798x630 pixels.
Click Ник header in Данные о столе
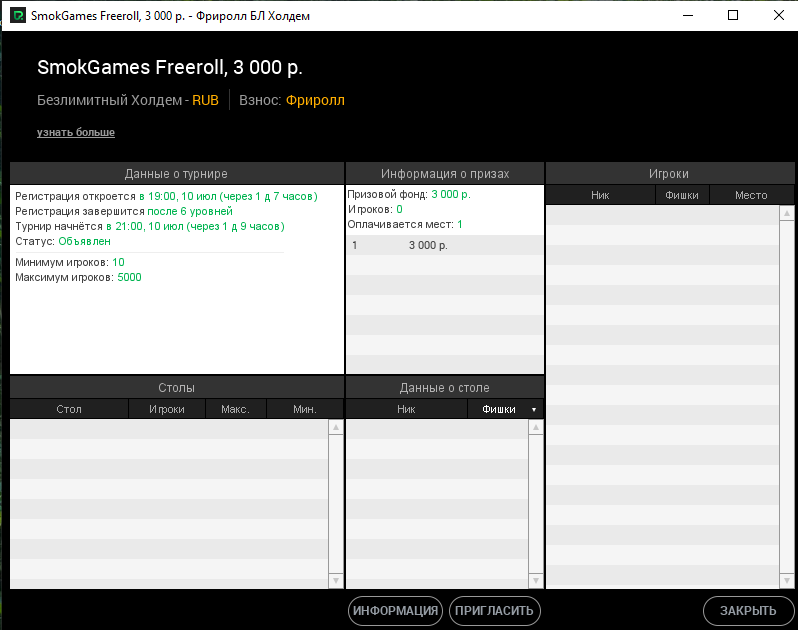click(x=406, y=409)
